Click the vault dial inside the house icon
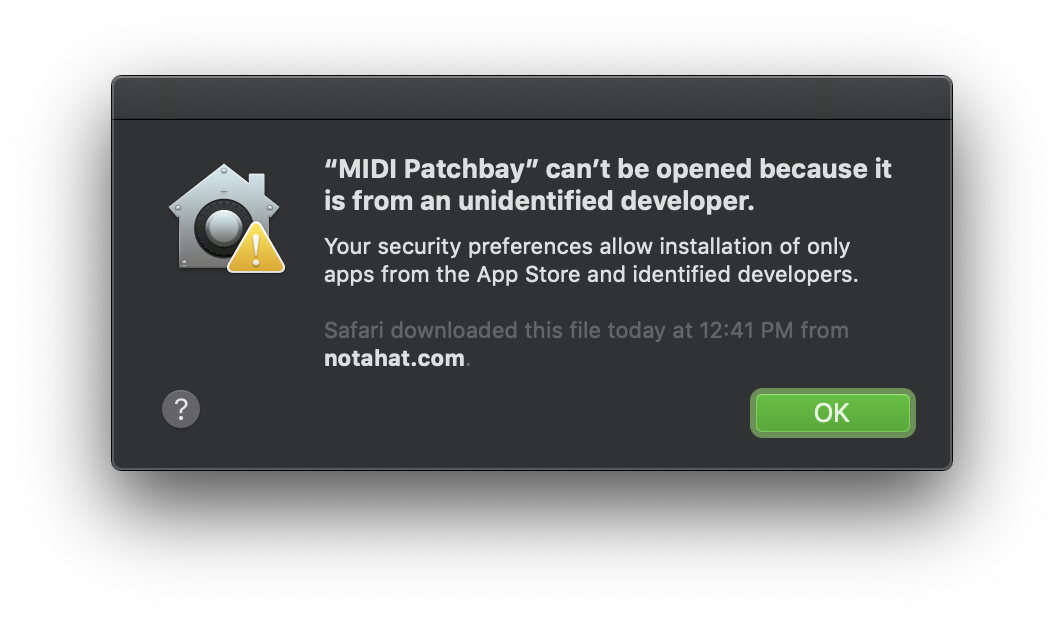 (x=220, y=226)
